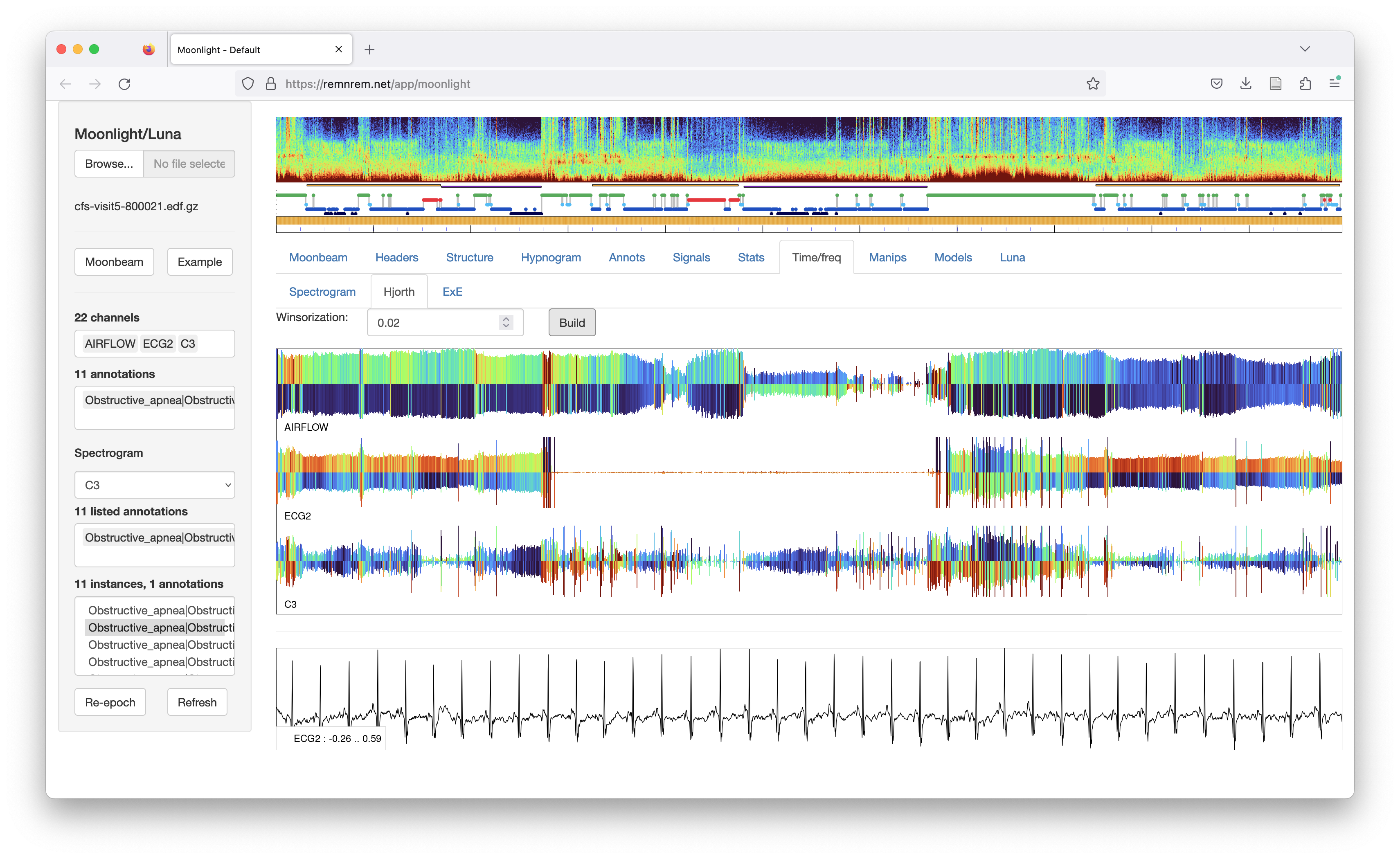Bookmark page with star icon
The image size is (1400, 859).
pyautogui.click(x=1093, y=84)
